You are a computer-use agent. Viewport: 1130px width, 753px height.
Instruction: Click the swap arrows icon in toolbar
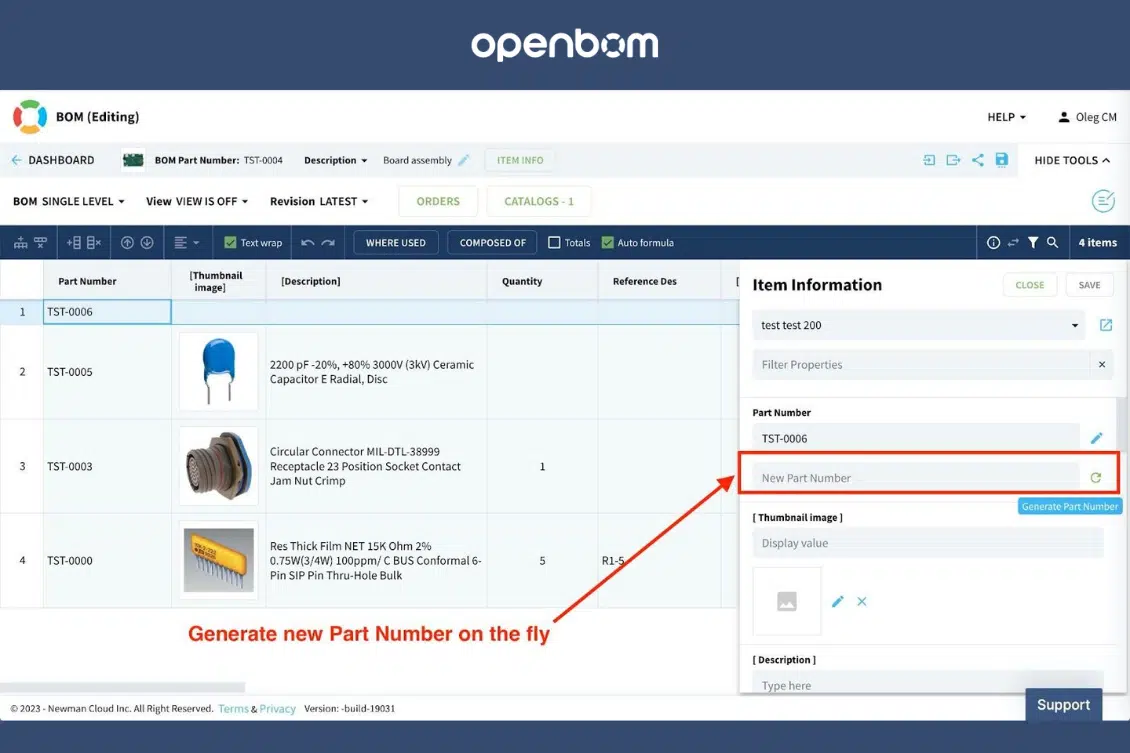coord(1013,243)
